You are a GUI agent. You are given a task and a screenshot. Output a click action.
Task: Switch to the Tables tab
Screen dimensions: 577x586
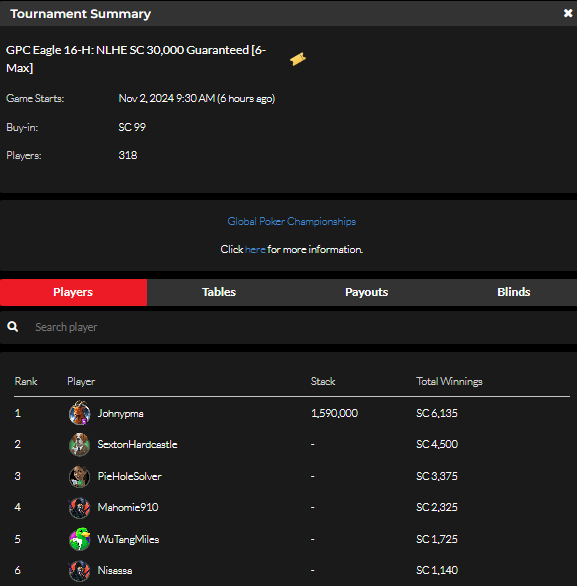tap(219, 292)
